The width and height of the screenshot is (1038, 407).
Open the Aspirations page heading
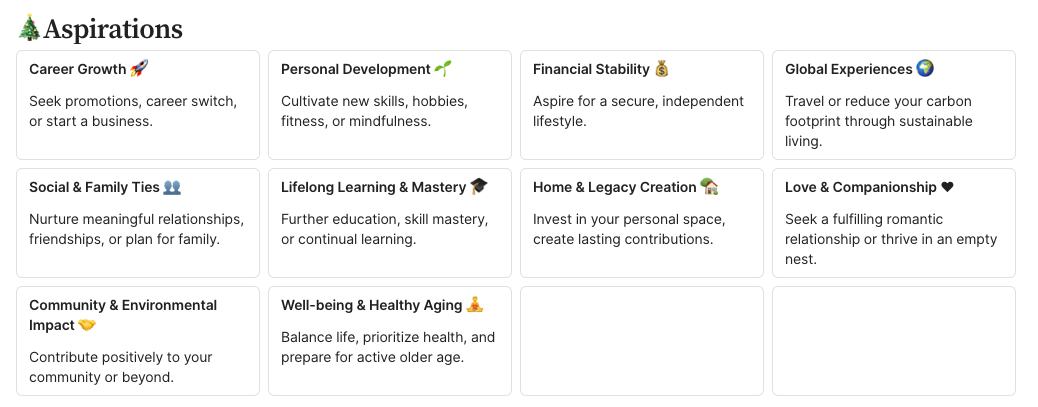point(113,29)
